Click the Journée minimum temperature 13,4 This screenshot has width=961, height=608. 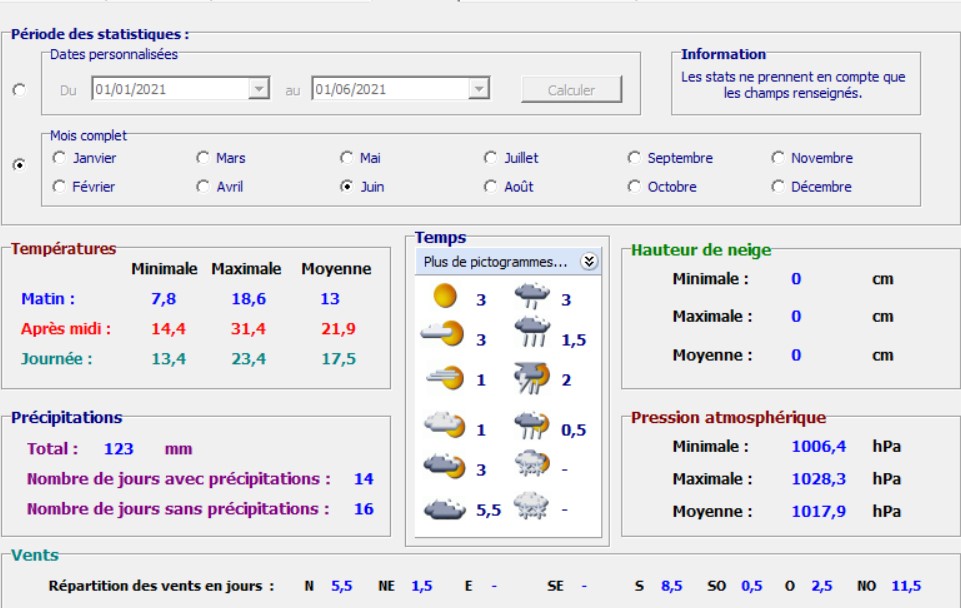point(168,359)
